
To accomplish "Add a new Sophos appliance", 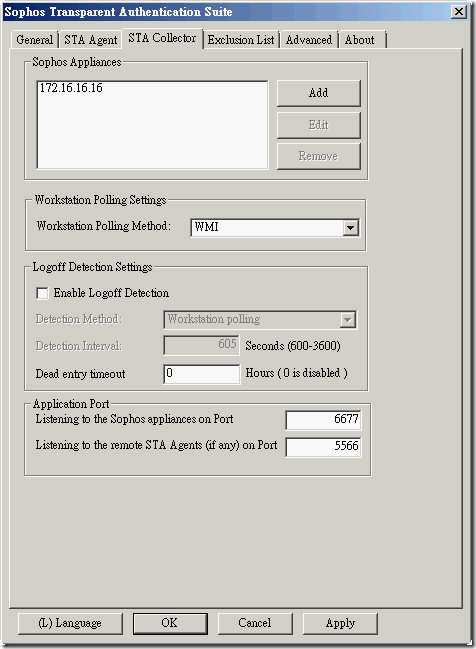I will click(x=319, y=93).
